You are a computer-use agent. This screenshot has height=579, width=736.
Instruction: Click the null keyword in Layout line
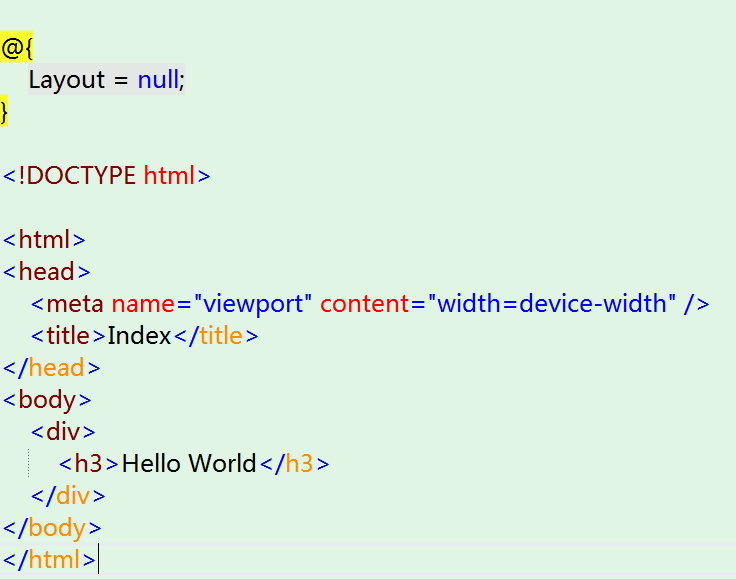pyautogui.click(x=158, y=79)
